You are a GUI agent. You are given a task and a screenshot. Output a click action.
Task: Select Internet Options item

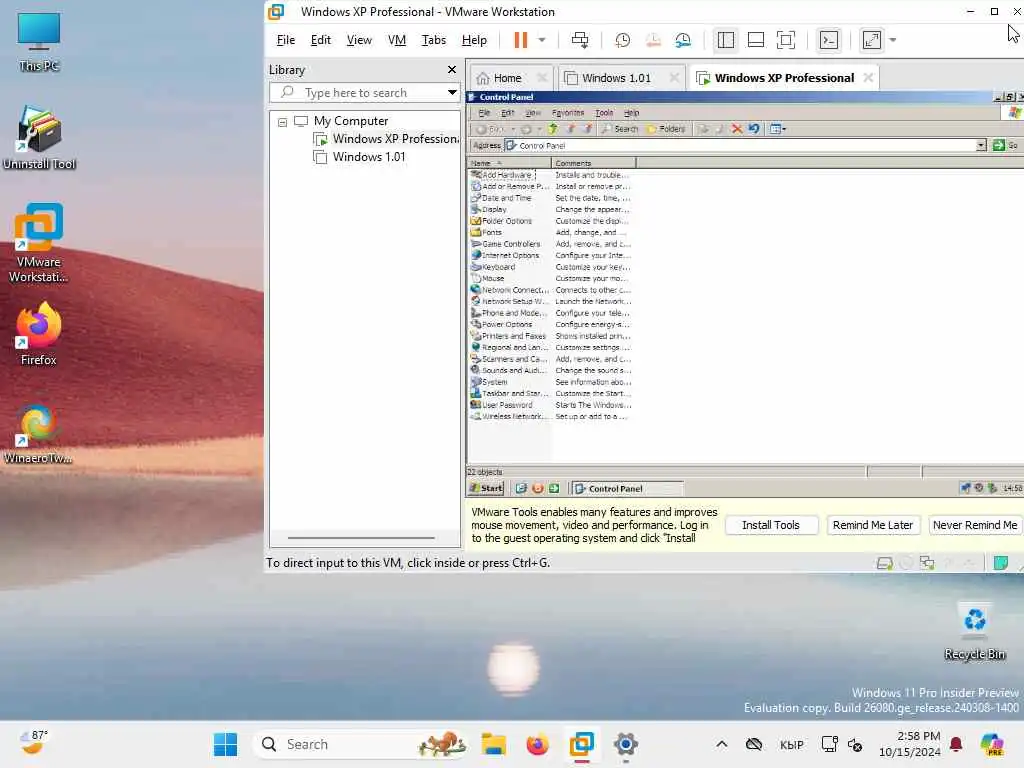[505, 255]
